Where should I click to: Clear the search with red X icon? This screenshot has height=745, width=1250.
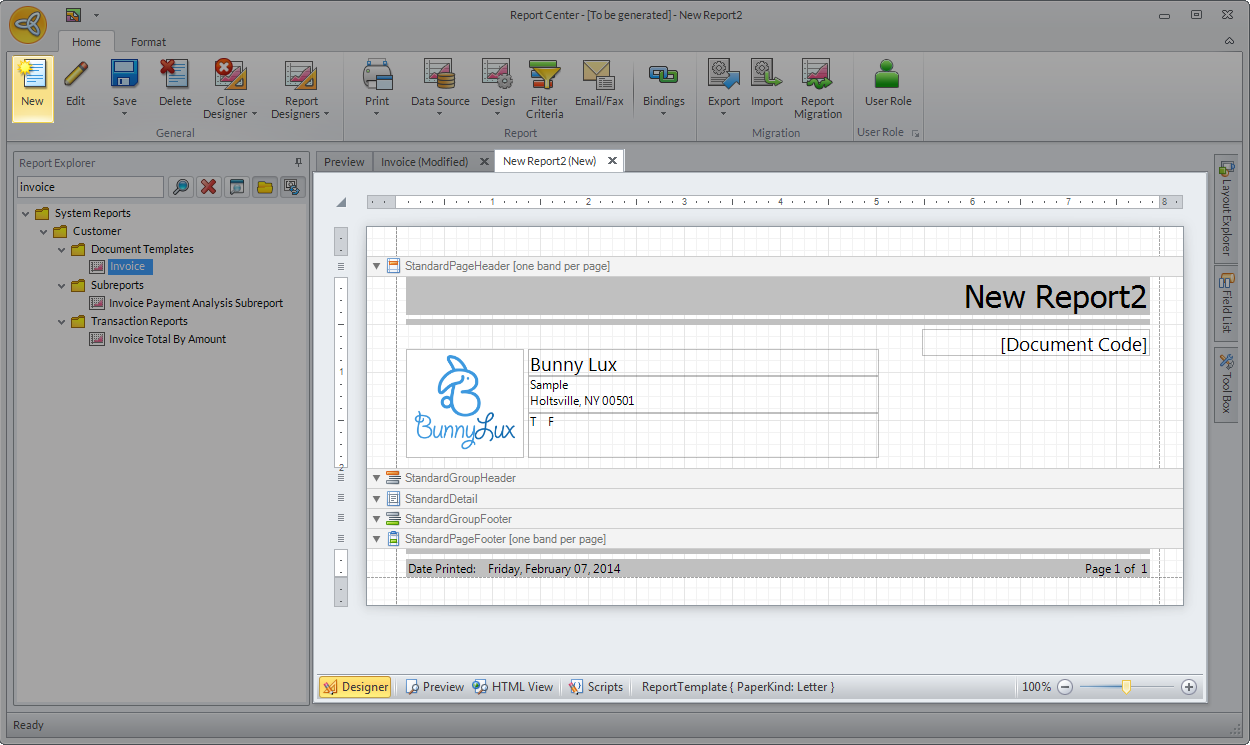point(208,187)
